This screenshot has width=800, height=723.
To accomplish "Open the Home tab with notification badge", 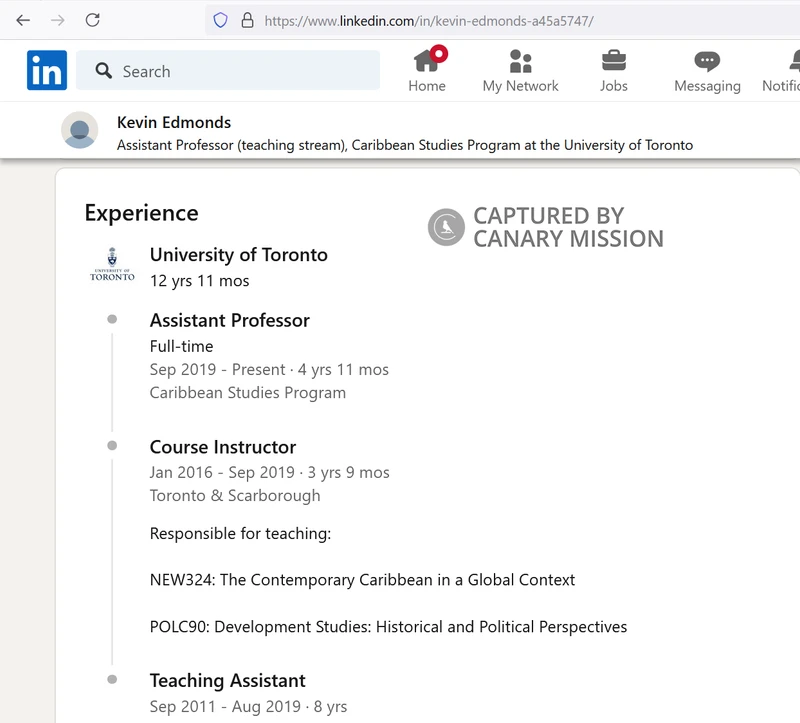I will pyautogui.click(x=427, y=70).
